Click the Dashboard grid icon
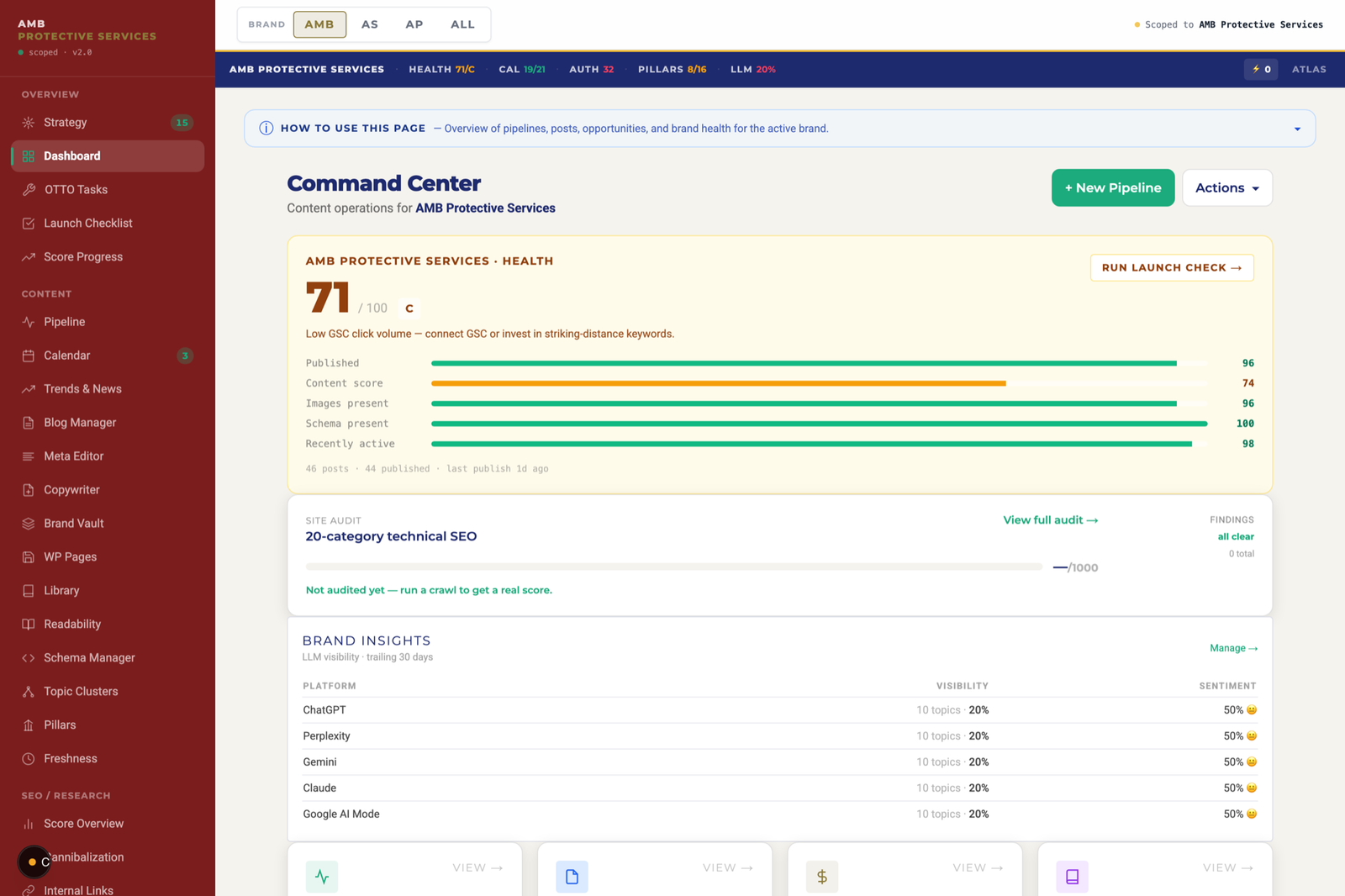 (x=28, y=156)
